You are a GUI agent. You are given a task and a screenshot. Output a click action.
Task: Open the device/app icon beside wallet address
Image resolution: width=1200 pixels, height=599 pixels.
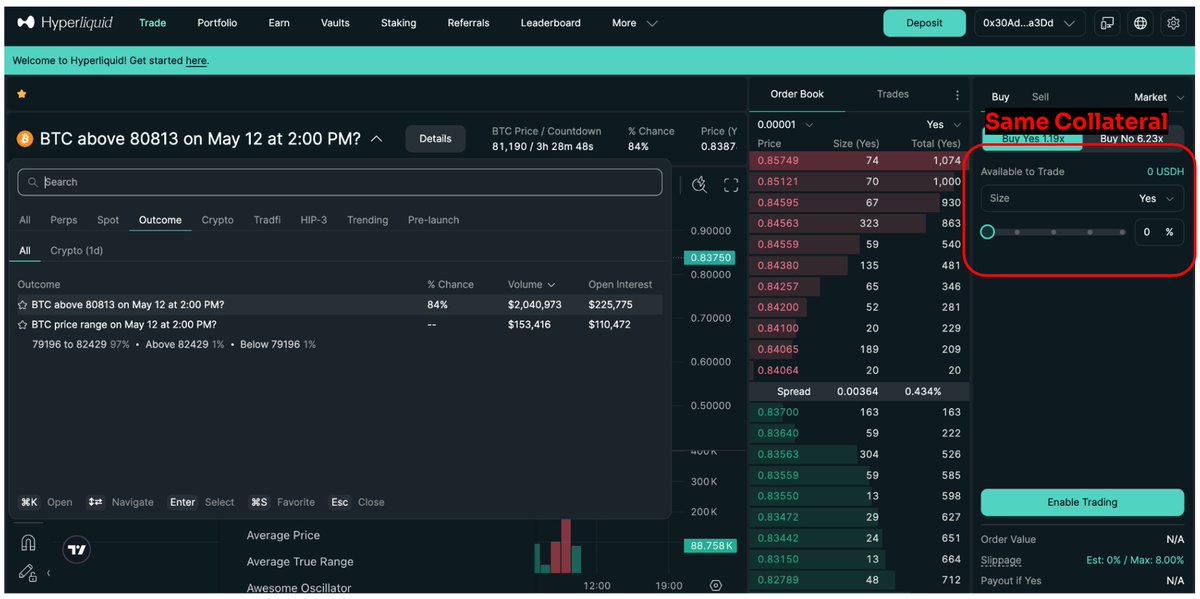click(1107, 23)
